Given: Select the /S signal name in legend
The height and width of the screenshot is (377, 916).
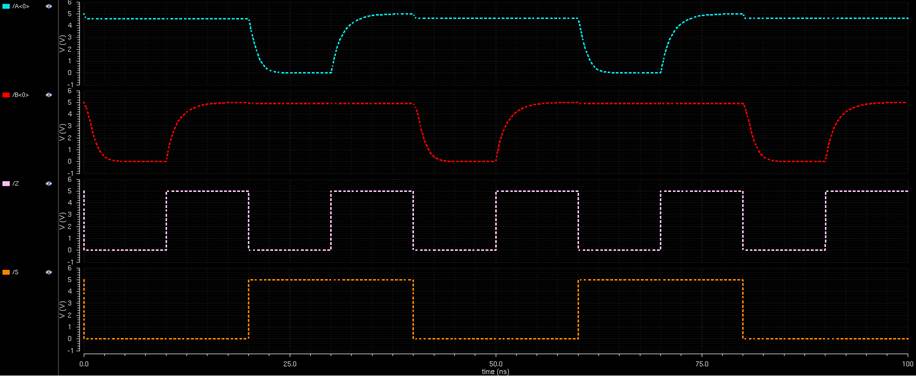Looking at the screenshot, I should point(15,272).
